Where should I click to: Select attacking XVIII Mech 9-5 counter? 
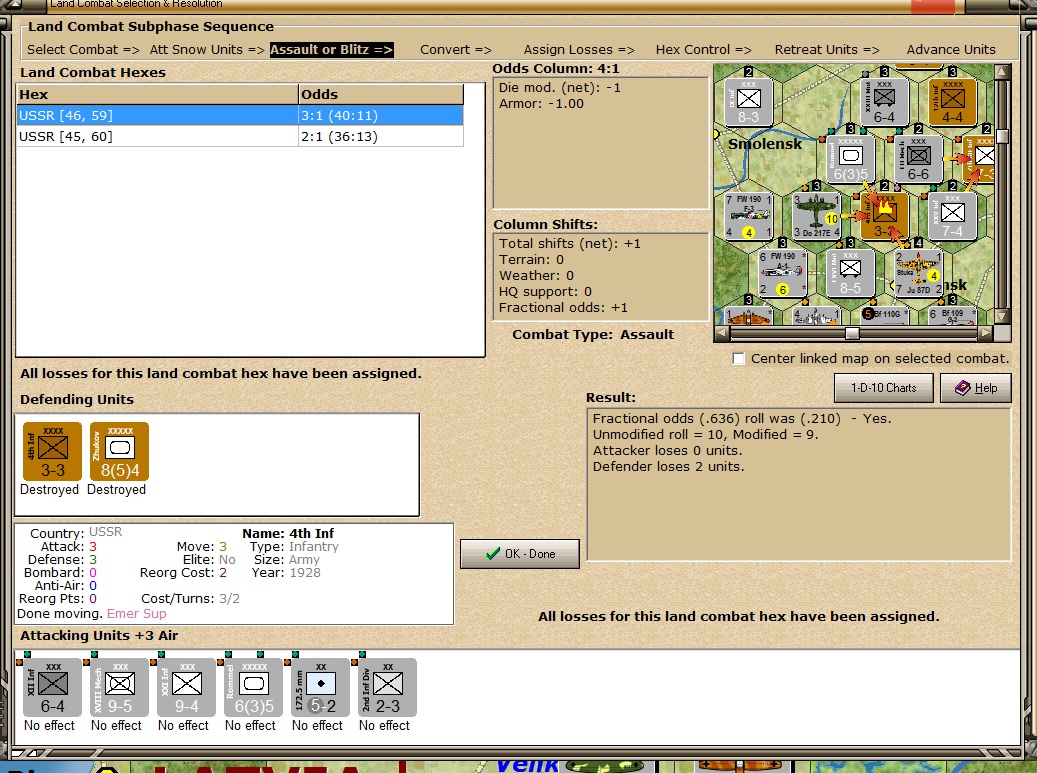click(x=120, y=688)
